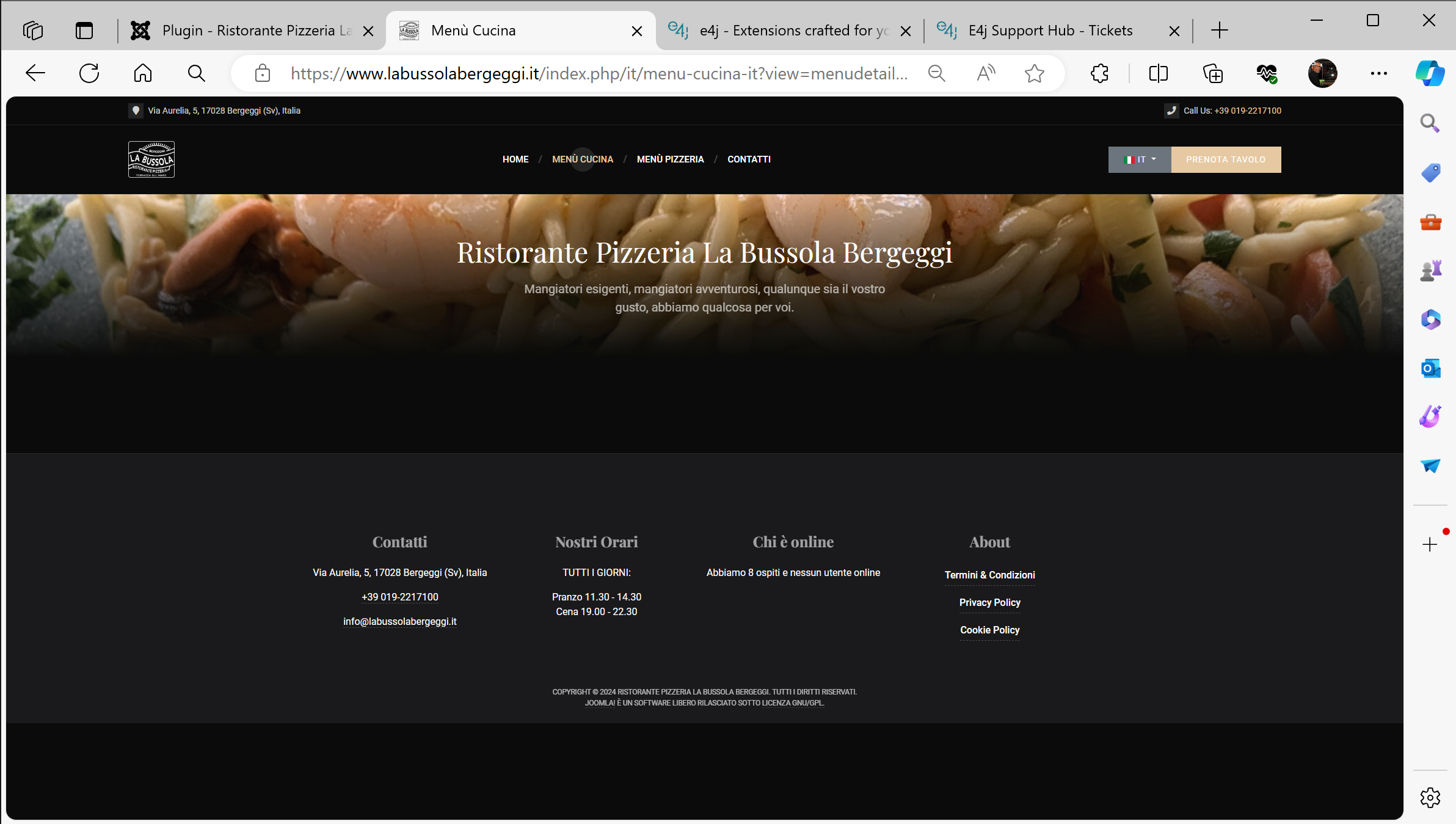Image resolution: width=1456 pixels, height=824 pixels.
Task: Open the Menù Pizzeria navigation item
Action: [670, 159]
